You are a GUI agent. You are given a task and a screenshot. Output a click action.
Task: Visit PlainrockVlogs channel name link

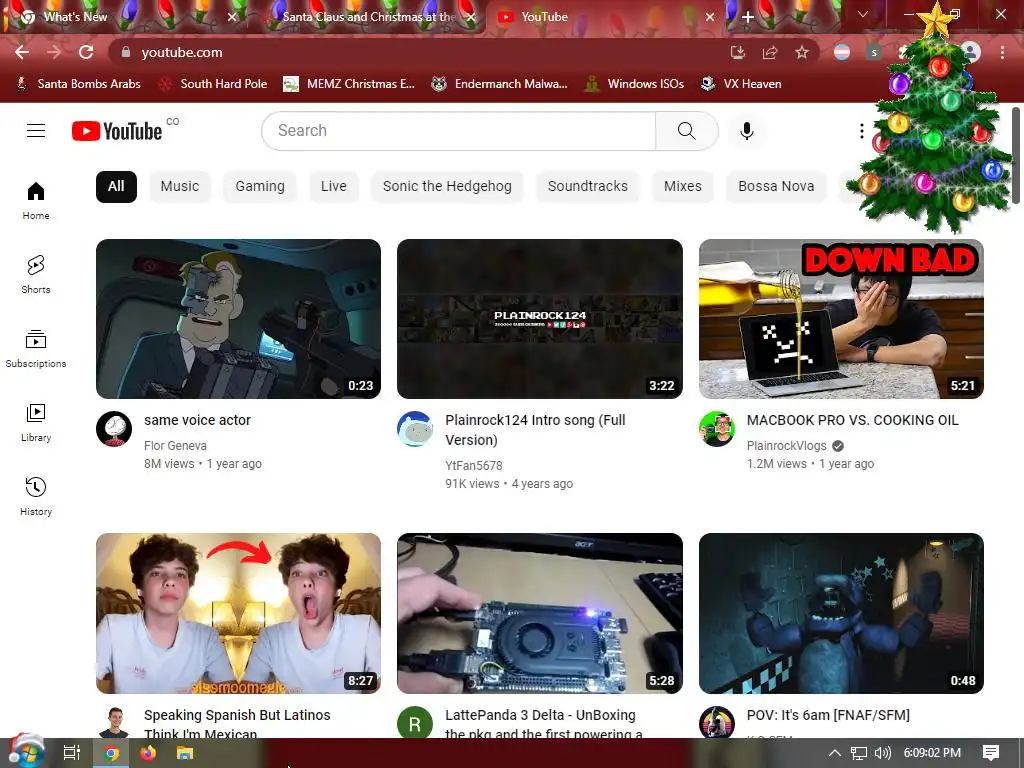pyautogui.click(x=786, y=445)
